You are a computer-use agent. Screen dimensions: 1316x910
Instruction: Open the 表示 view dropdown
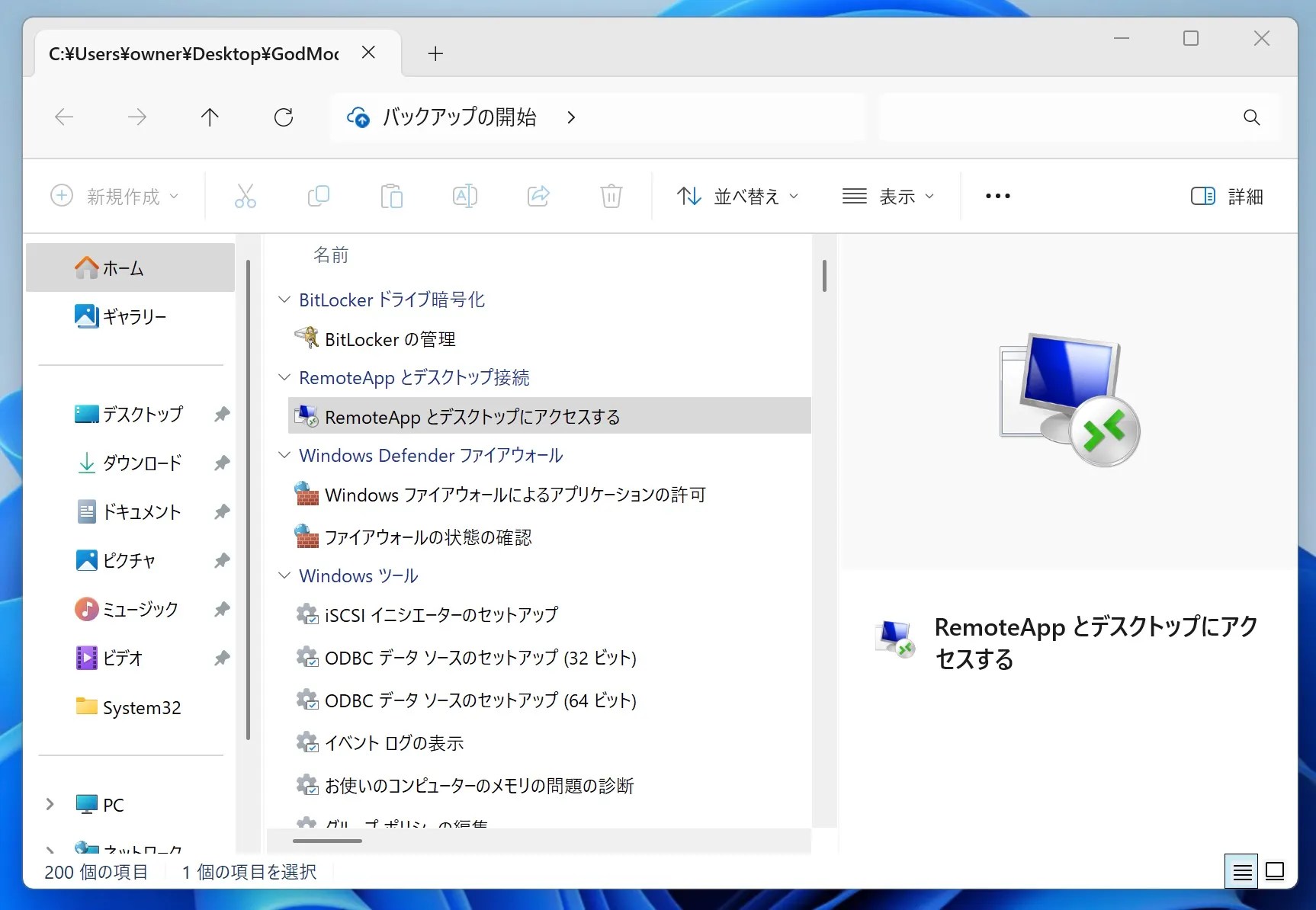tap(888, 197)
